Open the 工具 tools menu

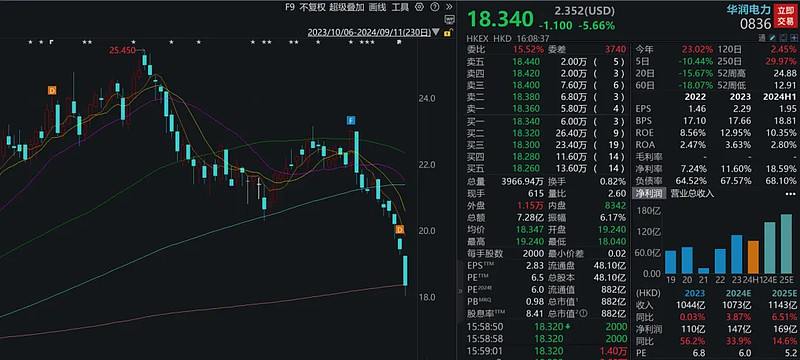[401, 7]
